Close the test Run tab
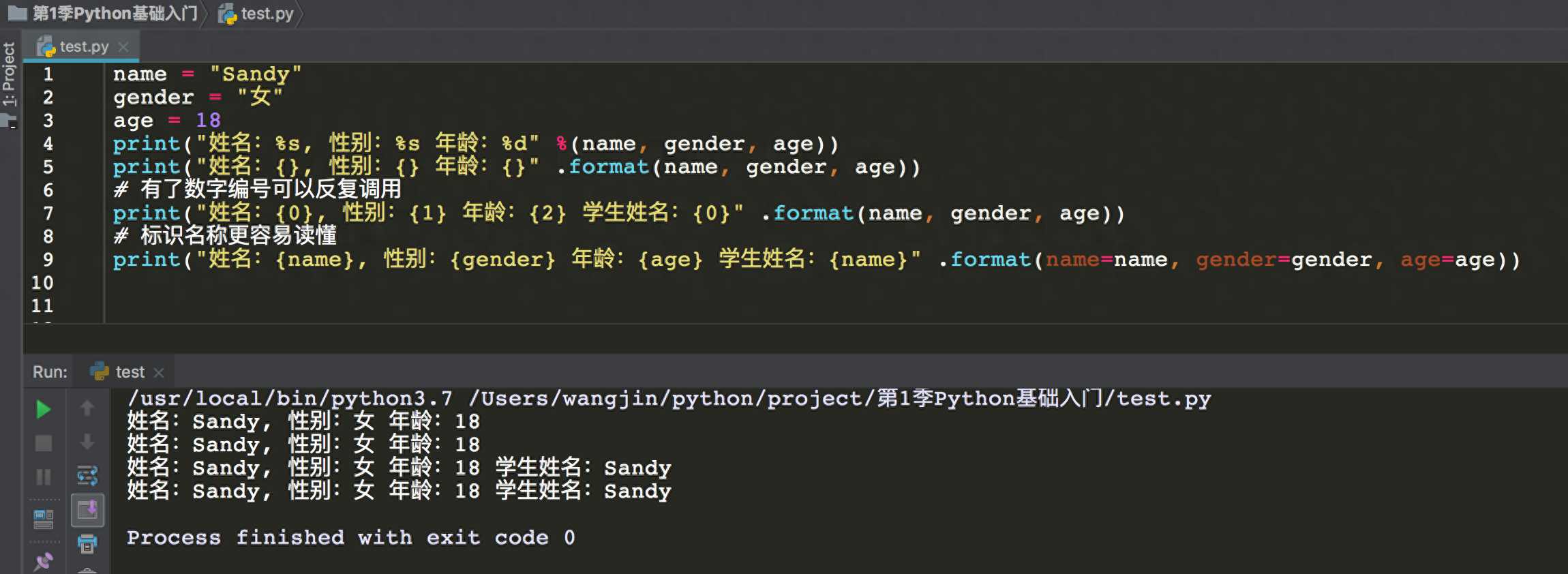1568x574 pixels. point(159,372)
